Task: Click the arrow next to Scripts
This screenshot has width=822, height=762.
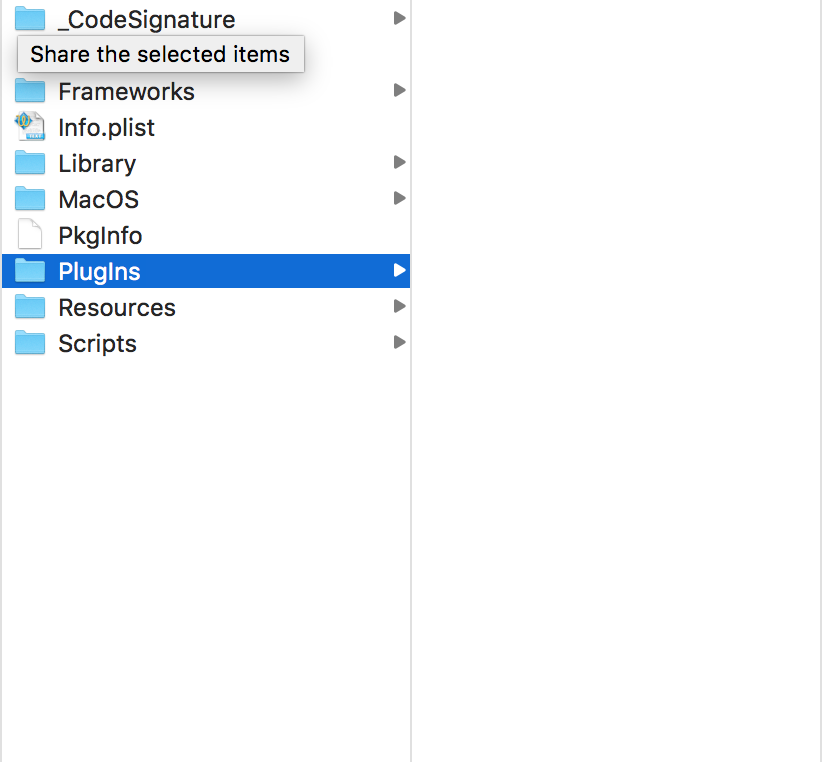Action: [x=399, y=342]
